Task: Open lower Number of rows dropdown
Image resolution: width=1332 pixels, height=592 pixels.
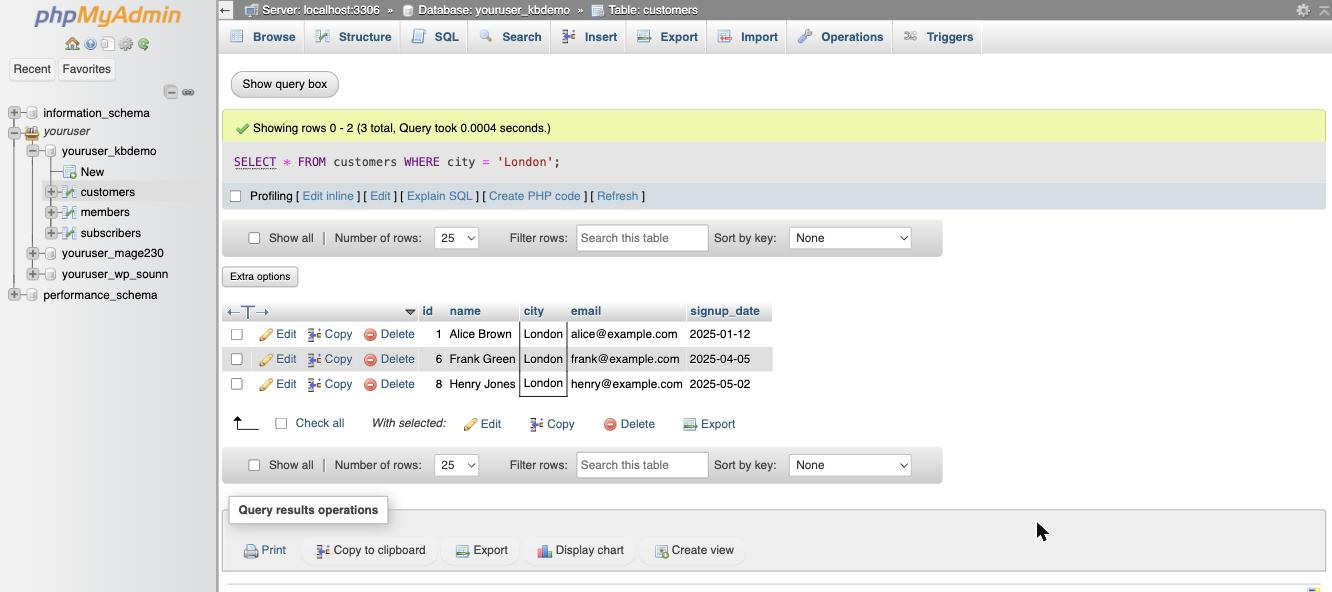Action: click(x=456, y=465)
